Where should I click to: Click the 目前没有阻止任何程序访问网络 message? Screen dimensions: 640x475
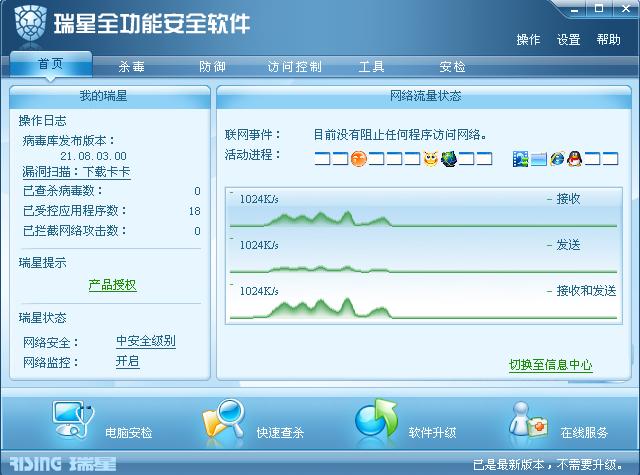400,134
